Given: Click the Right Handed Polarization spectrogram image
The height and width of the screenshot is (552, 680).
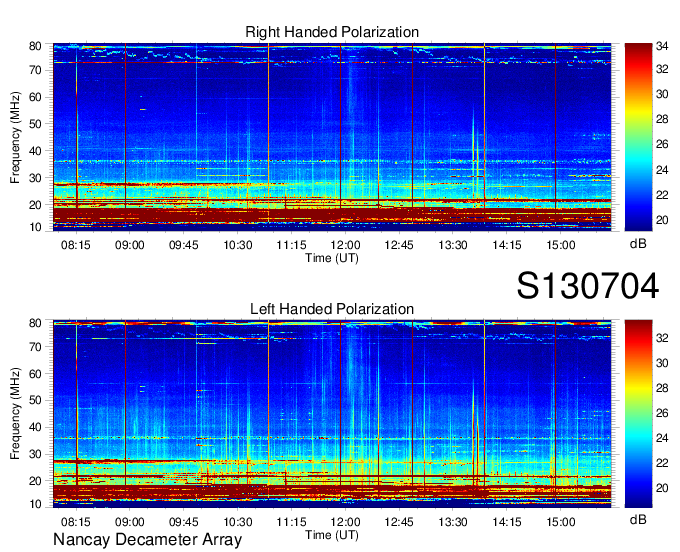Looking at the screenshot, I should click(x=332, y=137).
